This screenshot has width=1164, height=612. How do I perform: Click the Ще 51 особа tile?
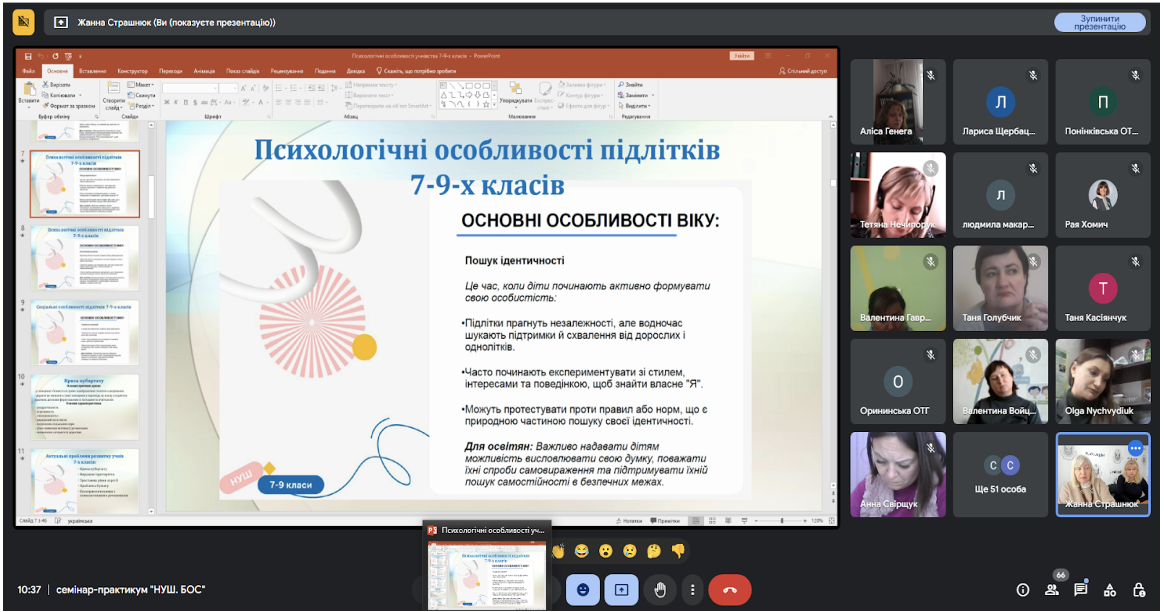(1000, 475)
